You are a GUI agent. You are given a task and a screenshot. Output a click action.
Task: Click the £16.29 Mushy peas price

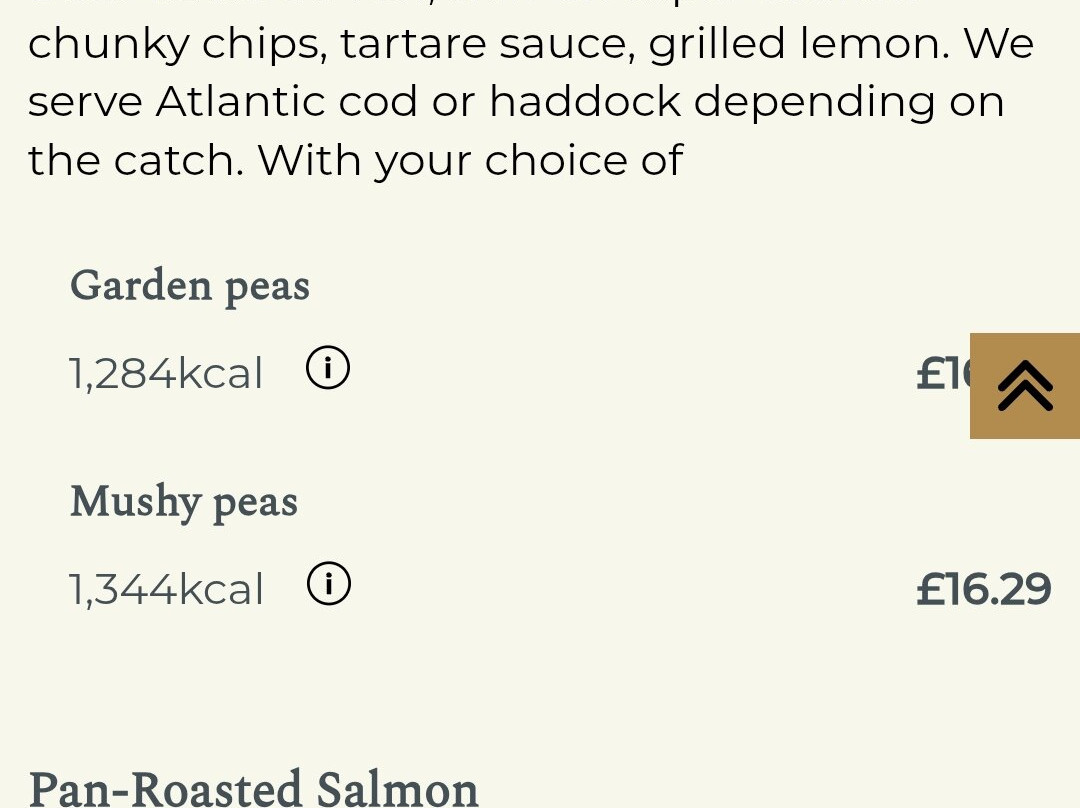(983, 589)
